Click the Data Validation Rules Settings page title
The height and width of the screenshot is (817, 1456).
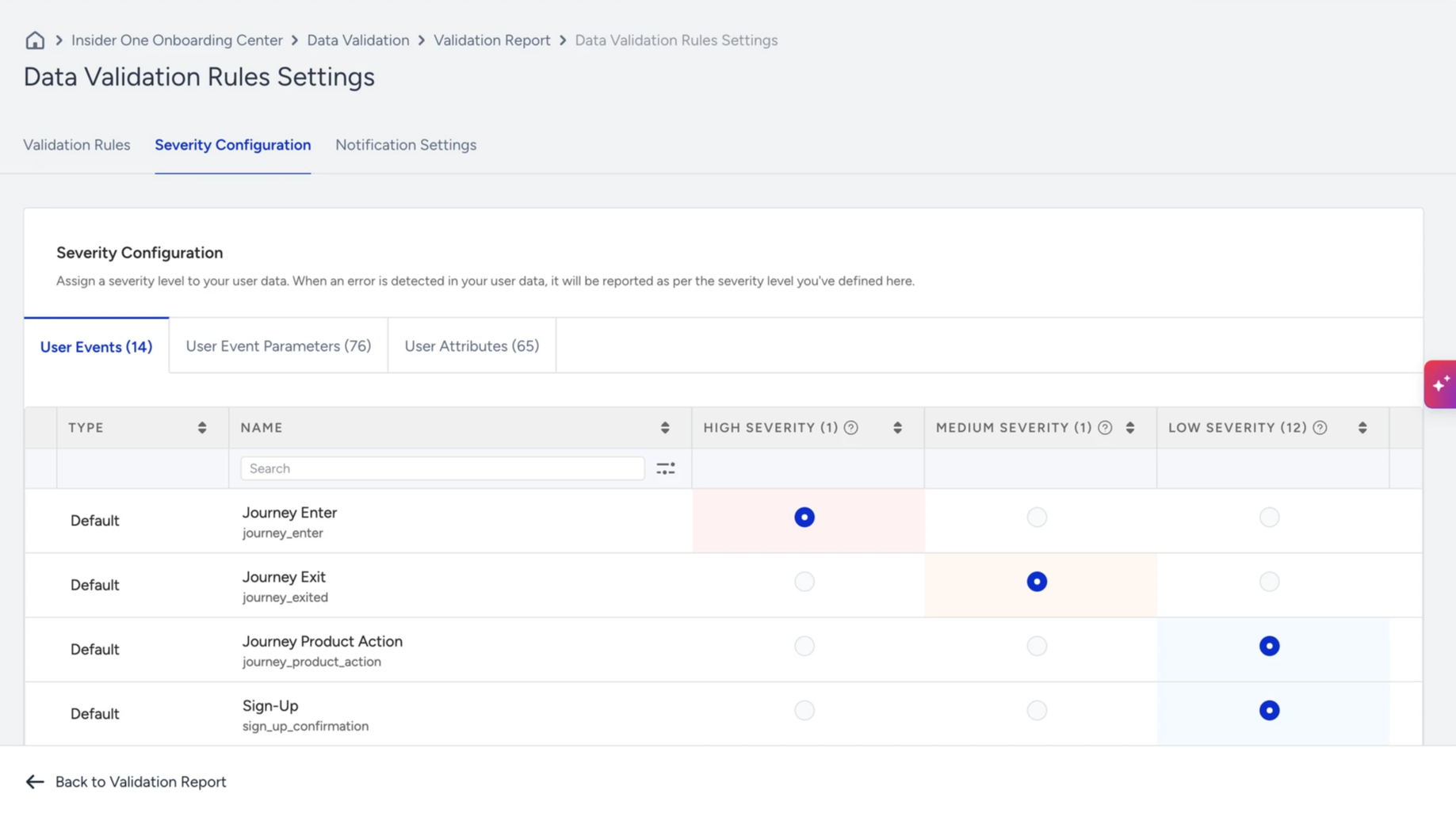tap(199, 77)
